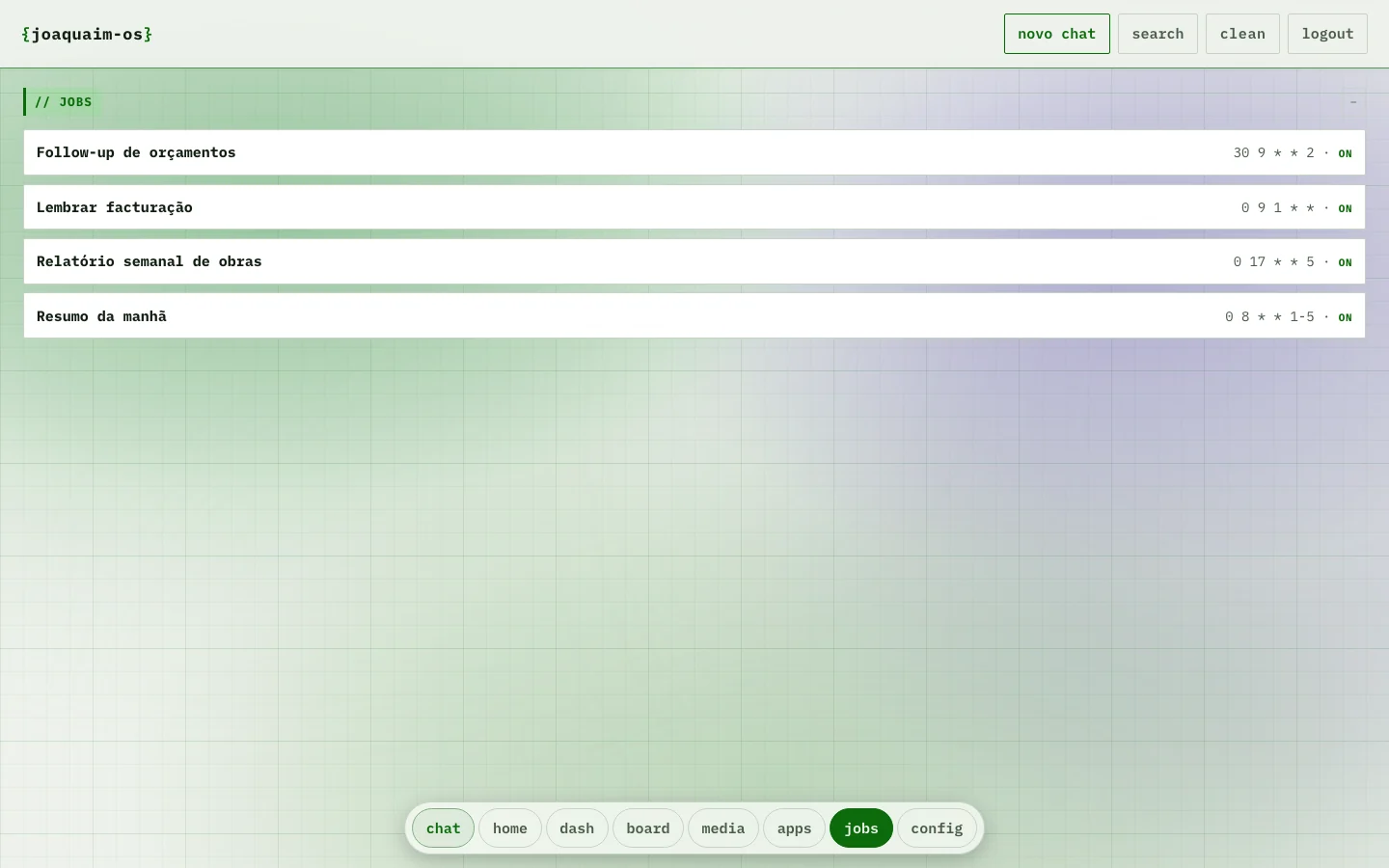The image size is (1389, 868).
Task: Click the cron schedule 0 17 * * 5
Action: [1273, 261]
